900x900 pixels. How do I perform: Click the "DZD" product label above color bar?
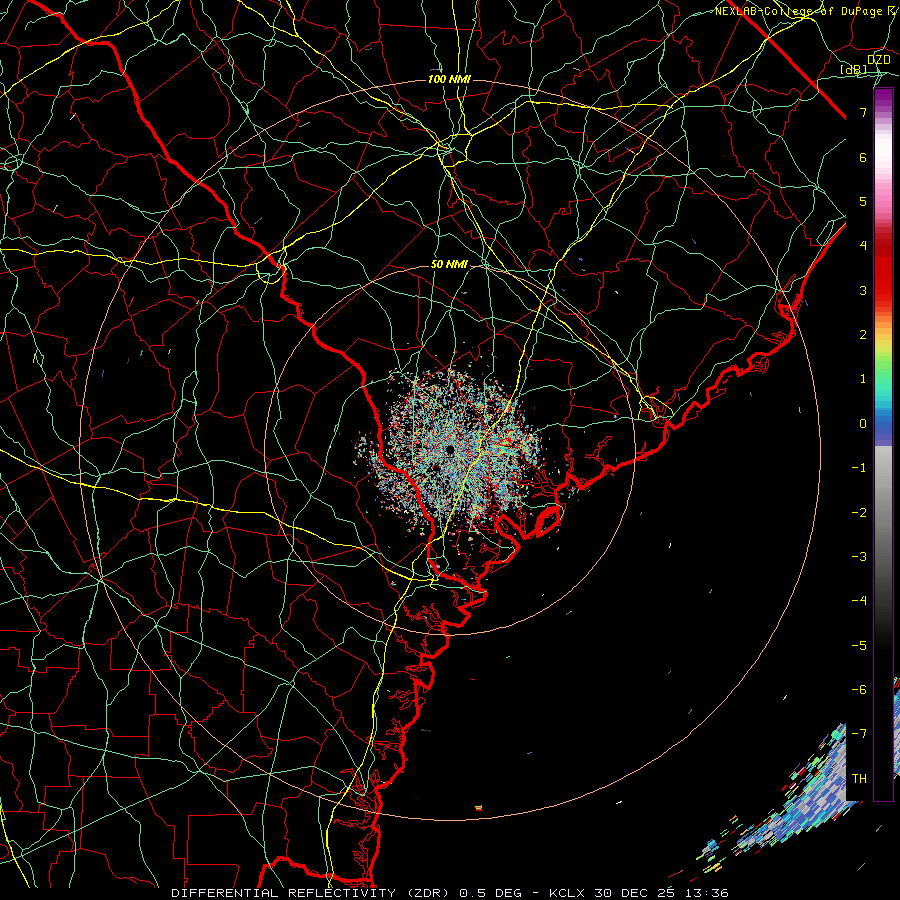point(878,60)
